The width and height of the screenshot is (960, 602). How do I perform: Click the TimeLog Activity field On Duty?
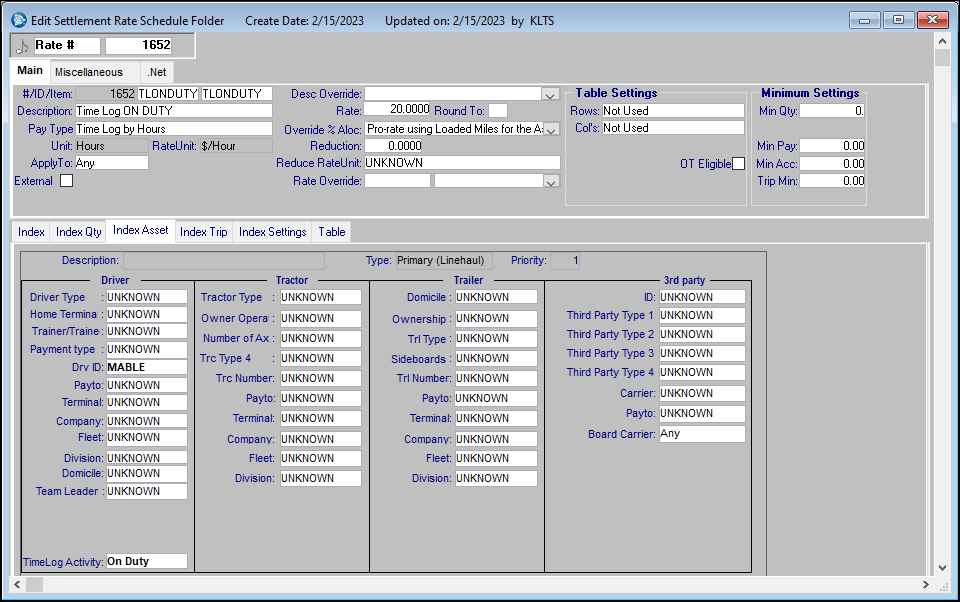point(147,561)
